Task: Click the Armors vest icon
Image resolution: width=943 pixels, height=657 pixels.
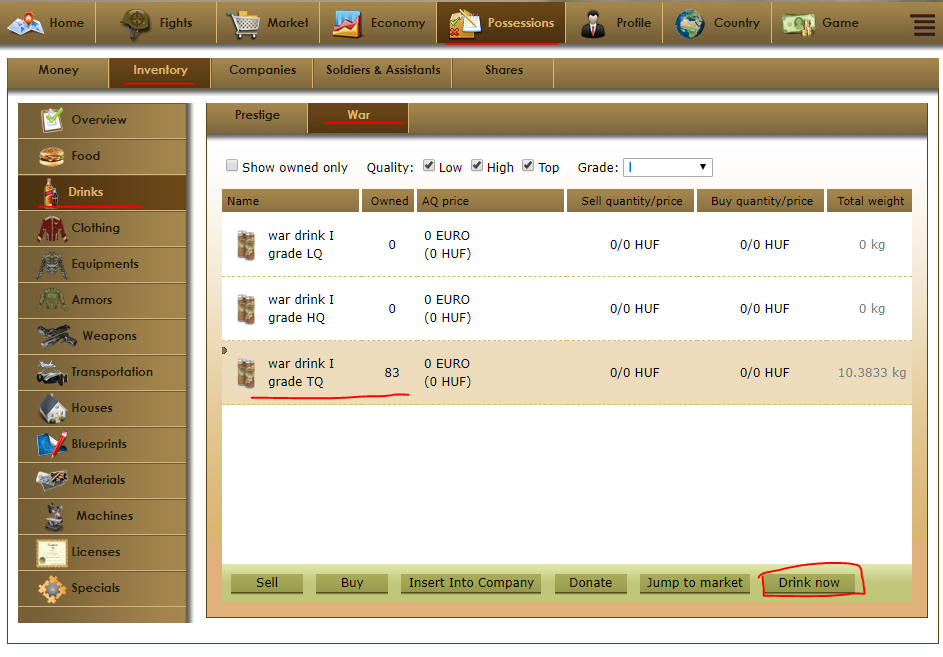Action: click(x=52, y=300)
